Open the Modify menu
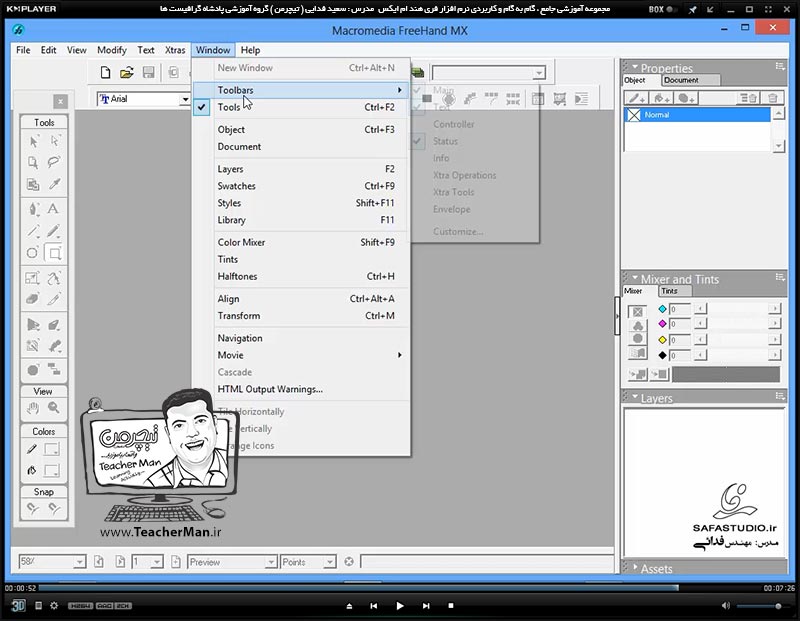This screenshot has width=800, height=621. point(112,50)
